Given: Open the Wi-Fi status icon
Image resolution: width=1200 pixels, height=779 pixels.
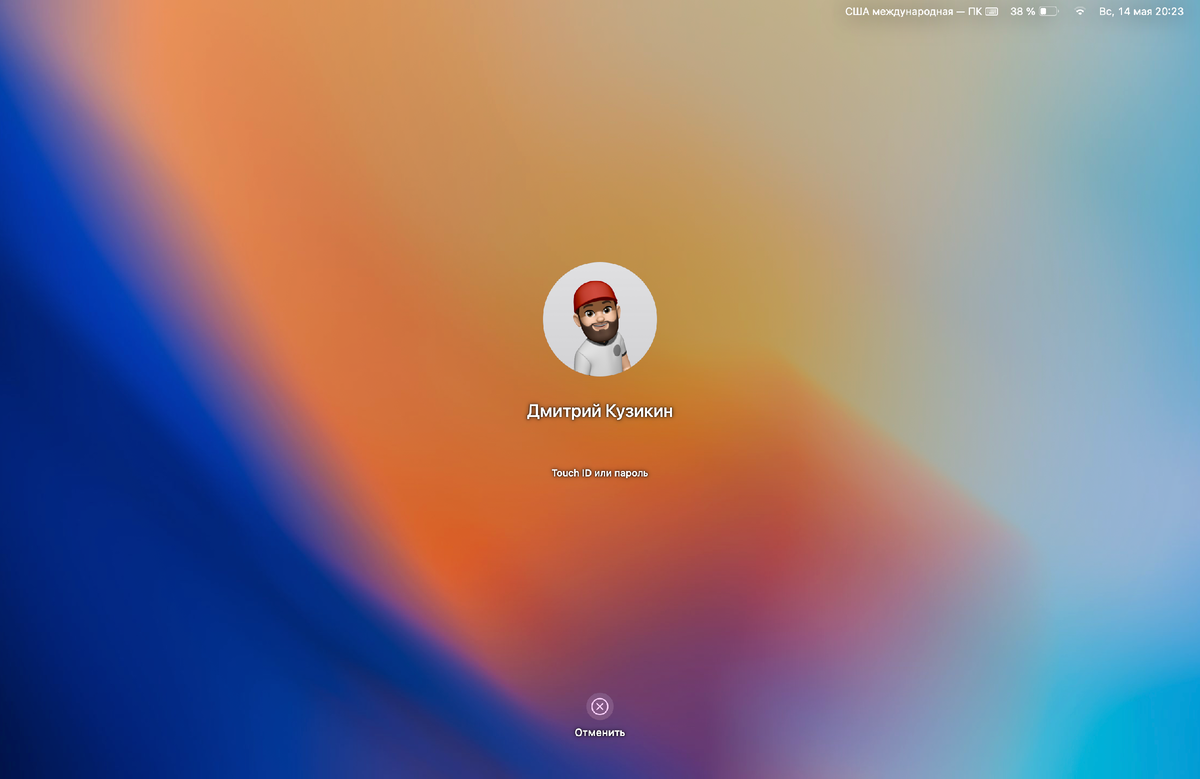Looking at the screenshot, I should [x=1080, y=11].
